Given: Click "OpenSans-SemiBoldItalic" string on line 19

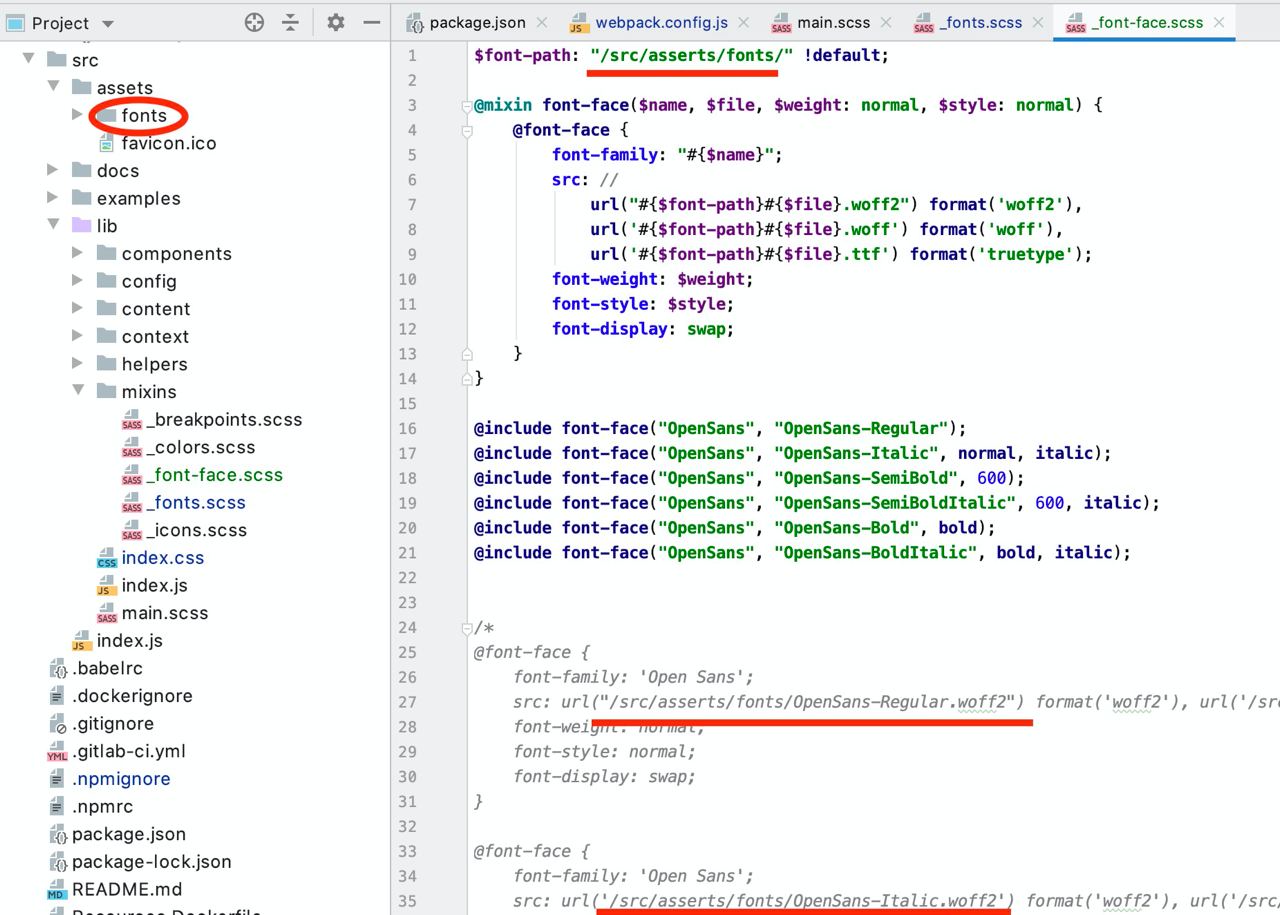Looking at the screenshot, I should (x=895, y=503).
